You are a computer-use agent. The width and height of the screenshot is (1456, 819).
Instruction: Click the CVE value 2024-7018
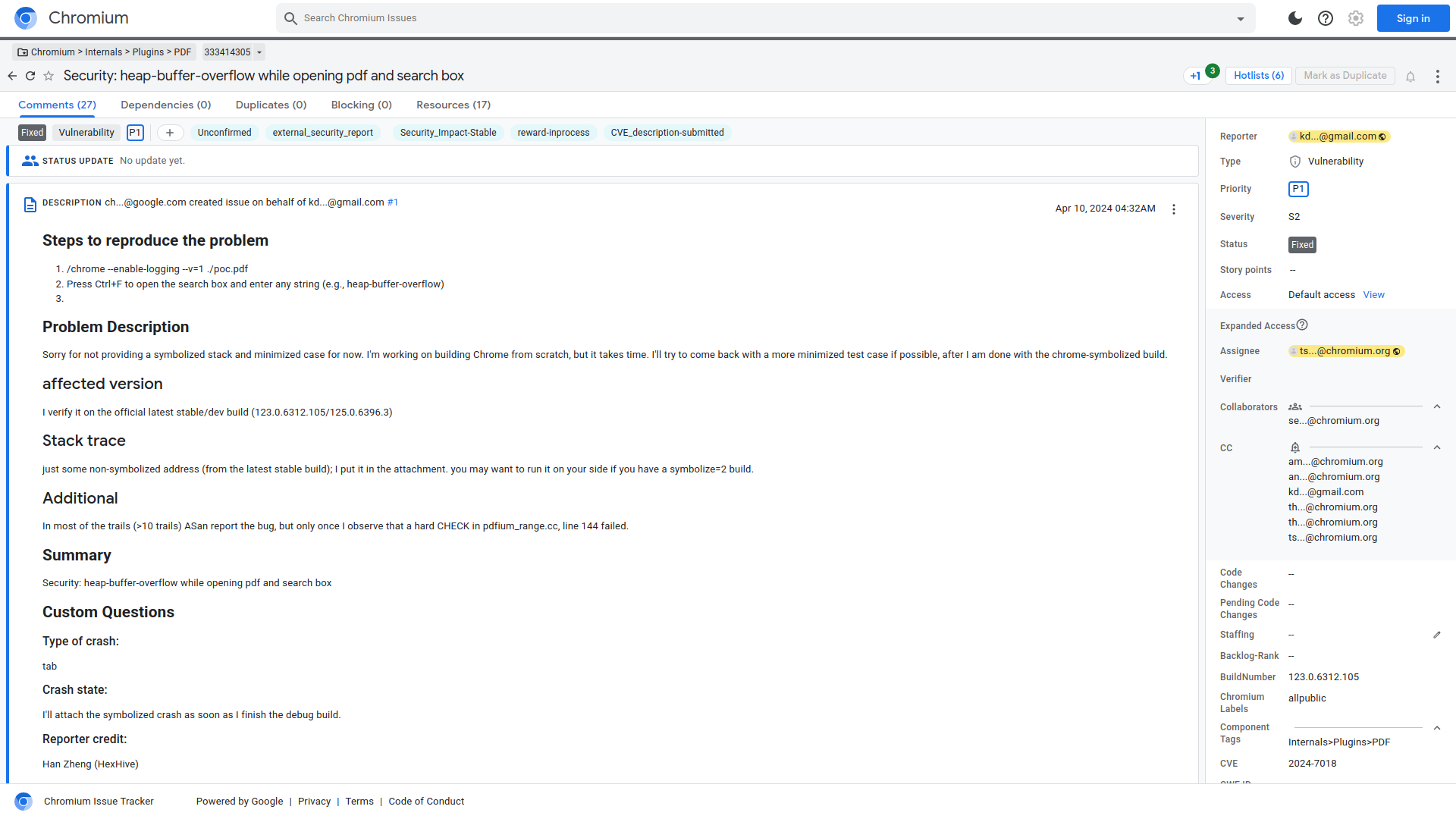click(1313, 764)
